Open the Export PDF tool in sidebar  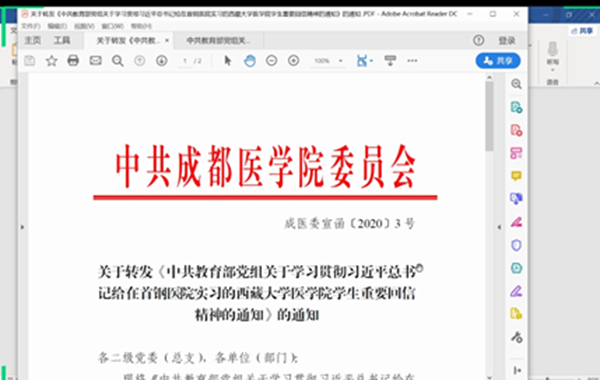pos(516,107)
